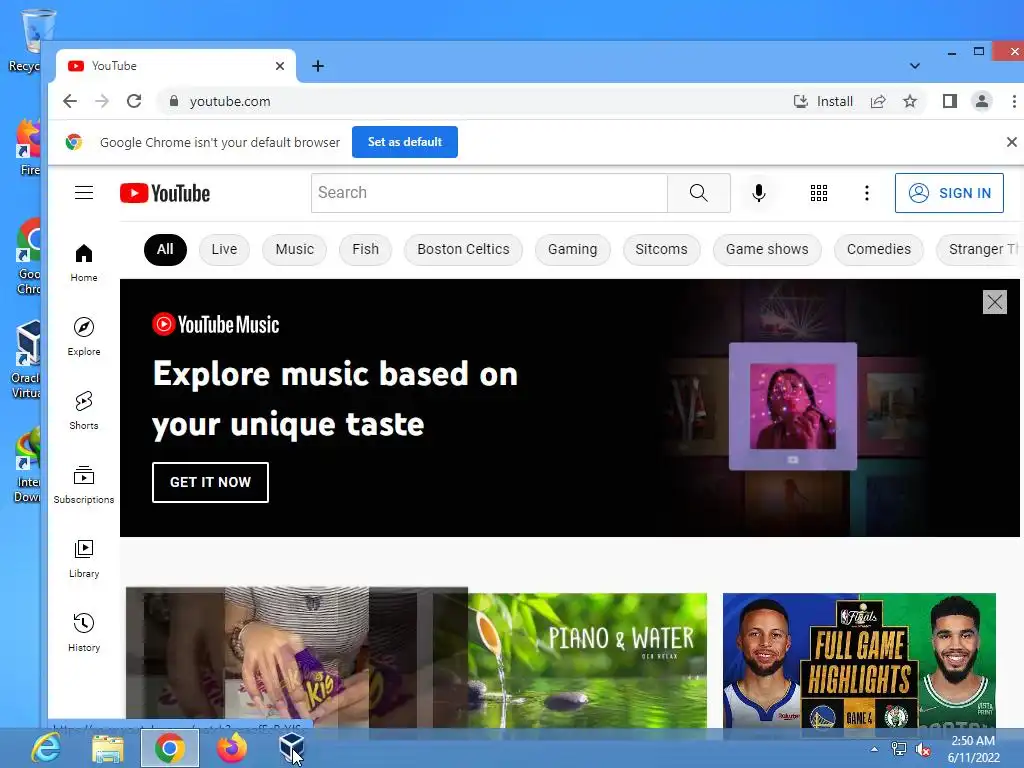Reload the YouTube page
Viewport: 1024px width, 768px height.
pos(134,101)
